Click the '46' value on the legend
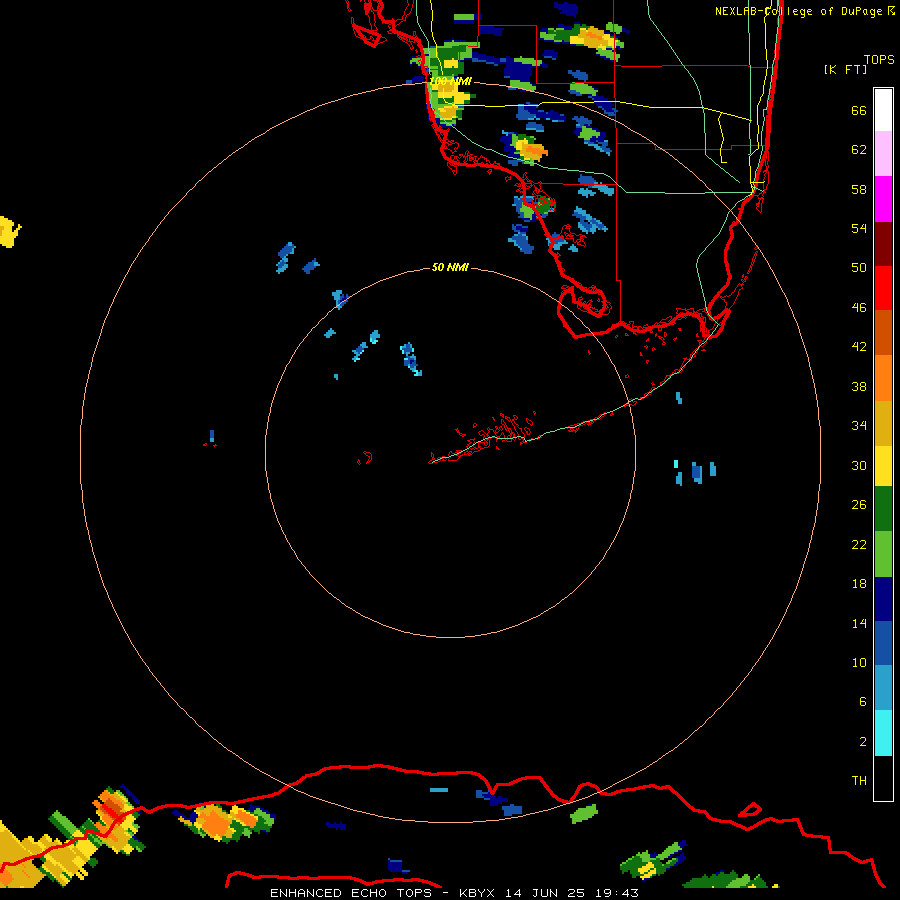Image resolution: width=900 pixels, height=900 pixels. coord(859,308)
